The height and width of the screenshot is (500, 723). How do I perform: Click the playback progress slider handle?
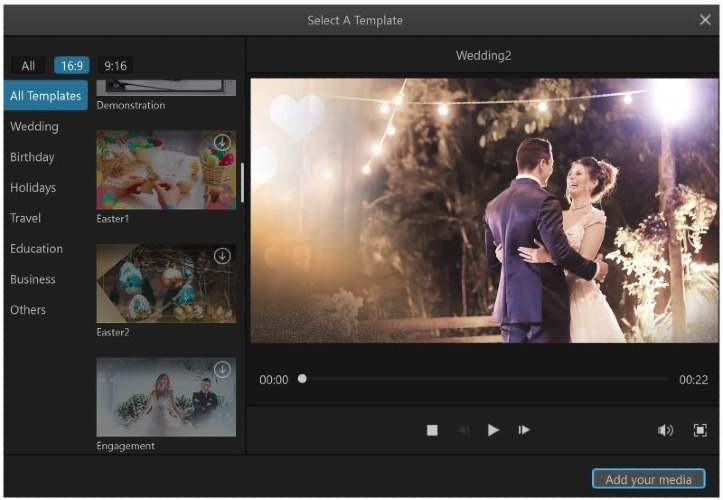(x=302, y=379)
